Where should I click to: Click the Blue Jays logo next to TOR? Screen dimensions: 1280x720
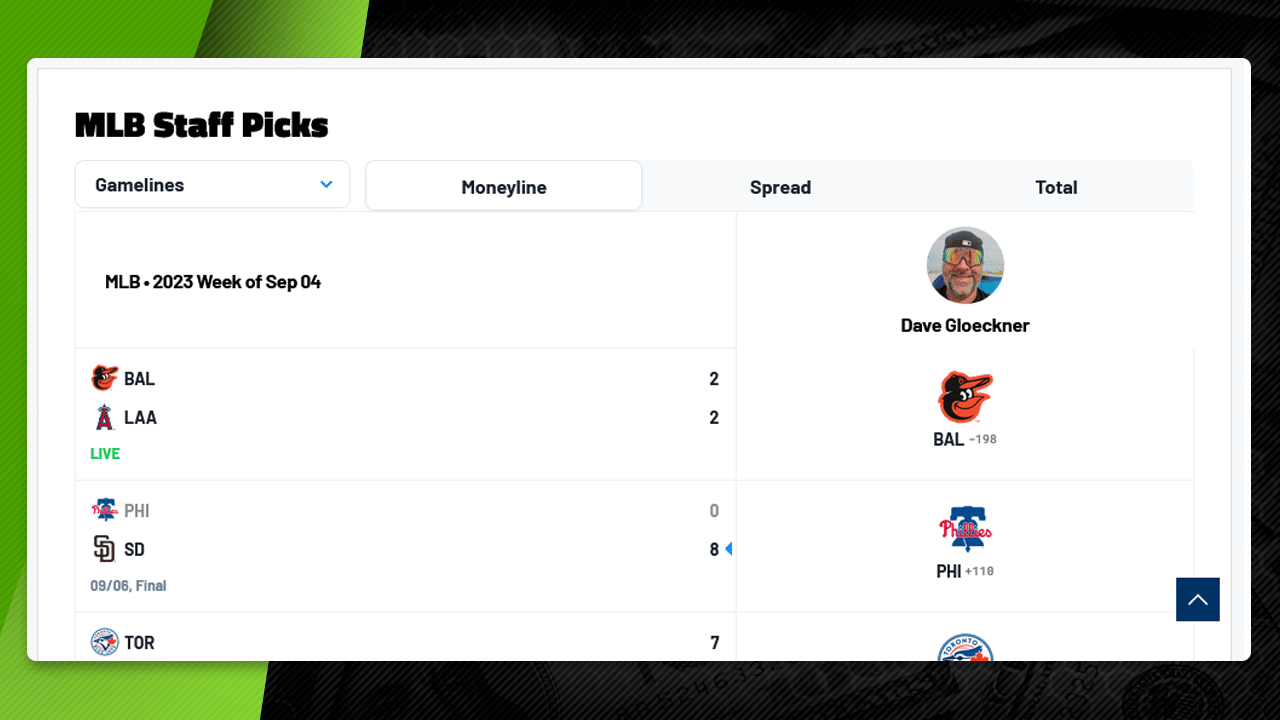(104, 642)
